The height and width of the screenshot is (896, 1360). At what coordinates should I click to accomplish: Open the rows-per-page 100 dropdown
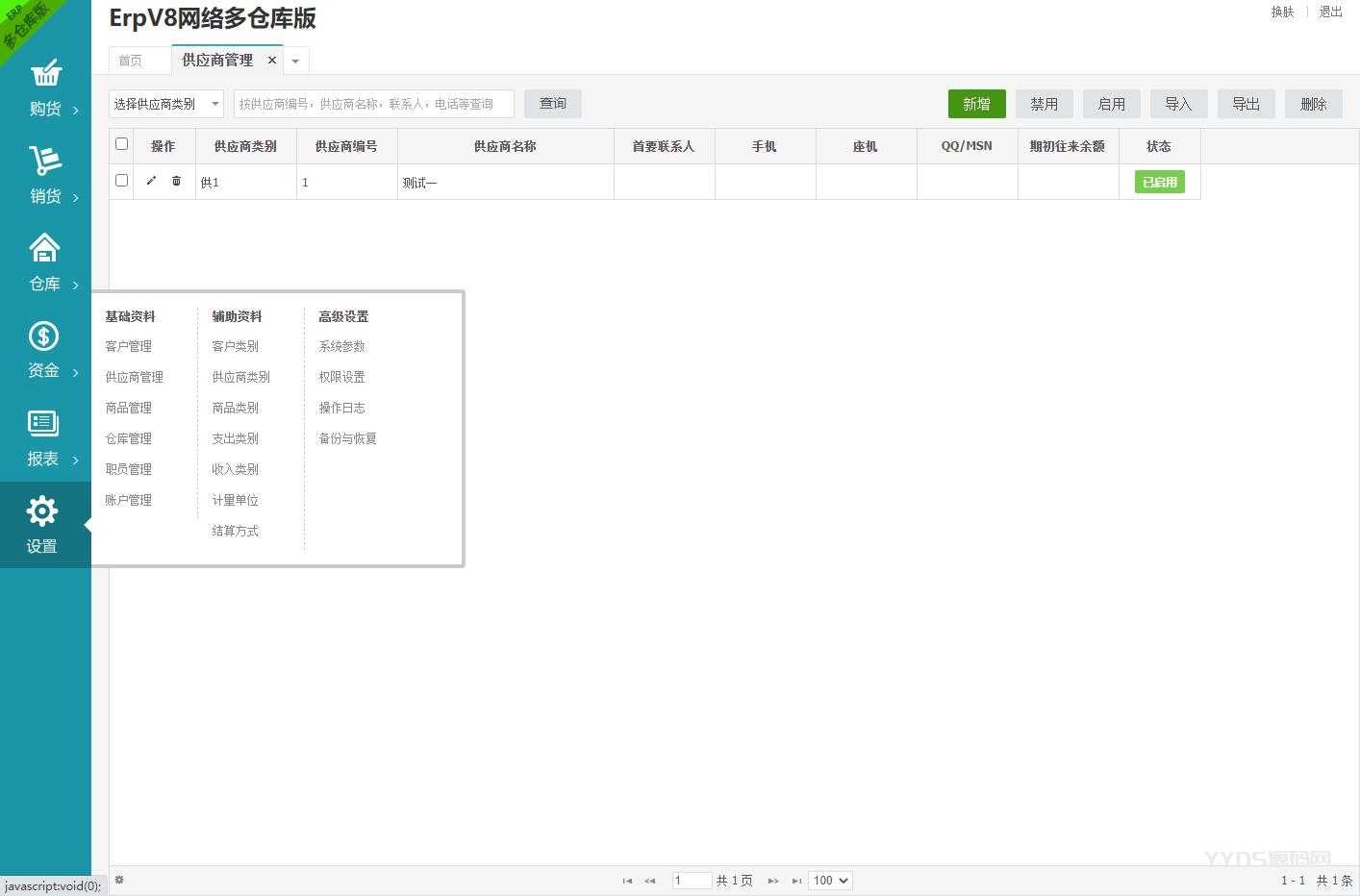[x=830, y=881]
